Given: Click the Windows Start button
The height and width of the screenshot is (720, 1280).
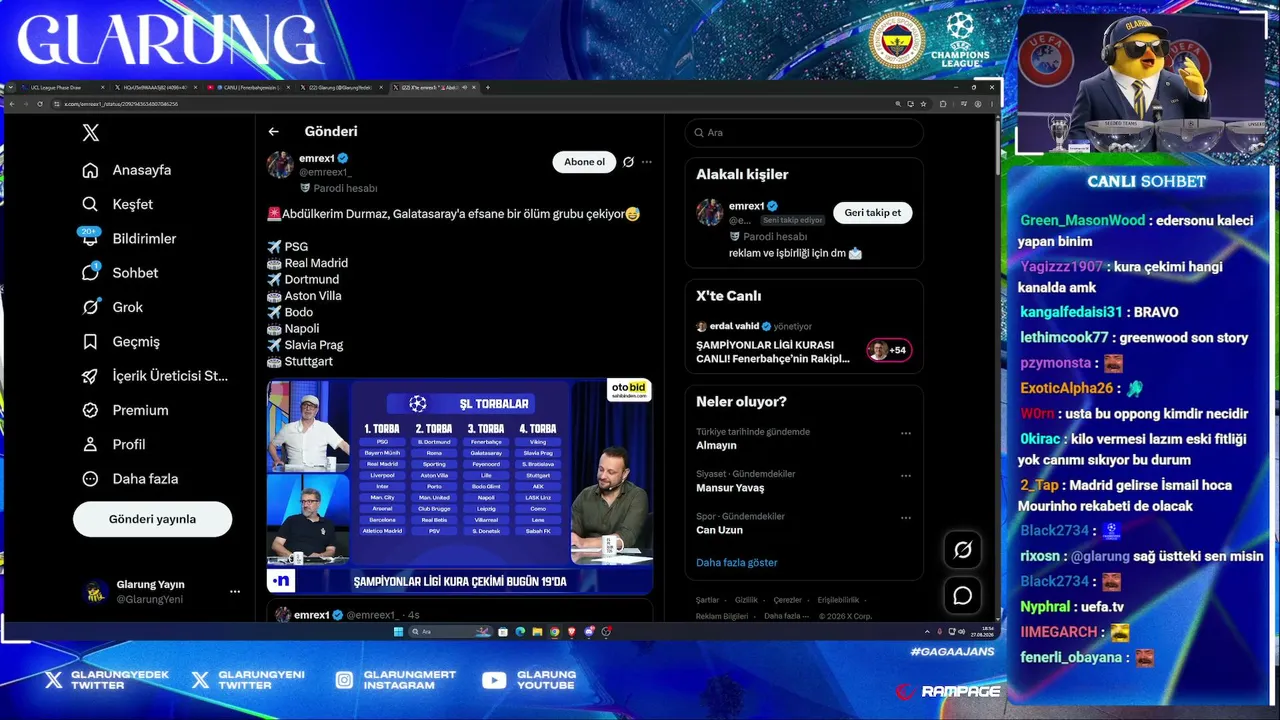Looking at the screenshot, I should pos(398,632).
